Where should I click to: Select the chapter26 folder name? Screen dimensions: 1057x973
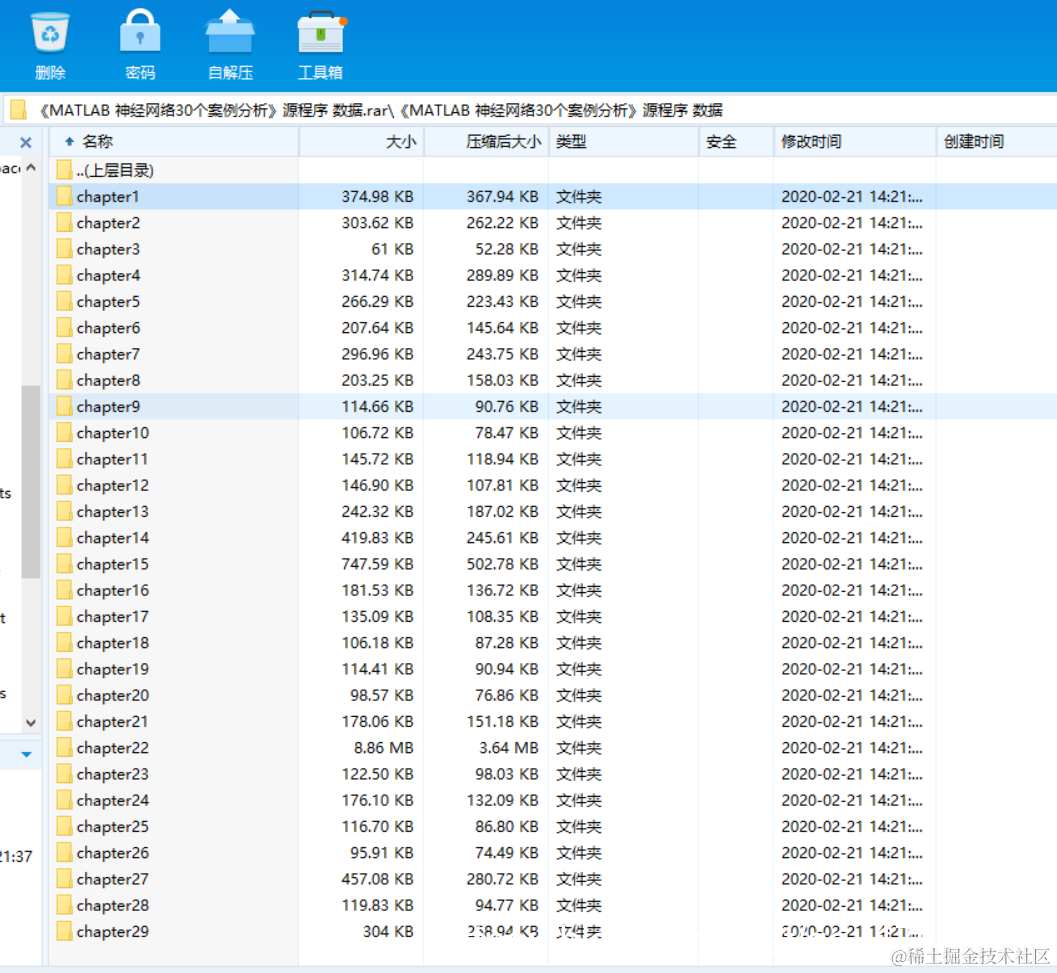pyautogui.click(x=113, y=853)
